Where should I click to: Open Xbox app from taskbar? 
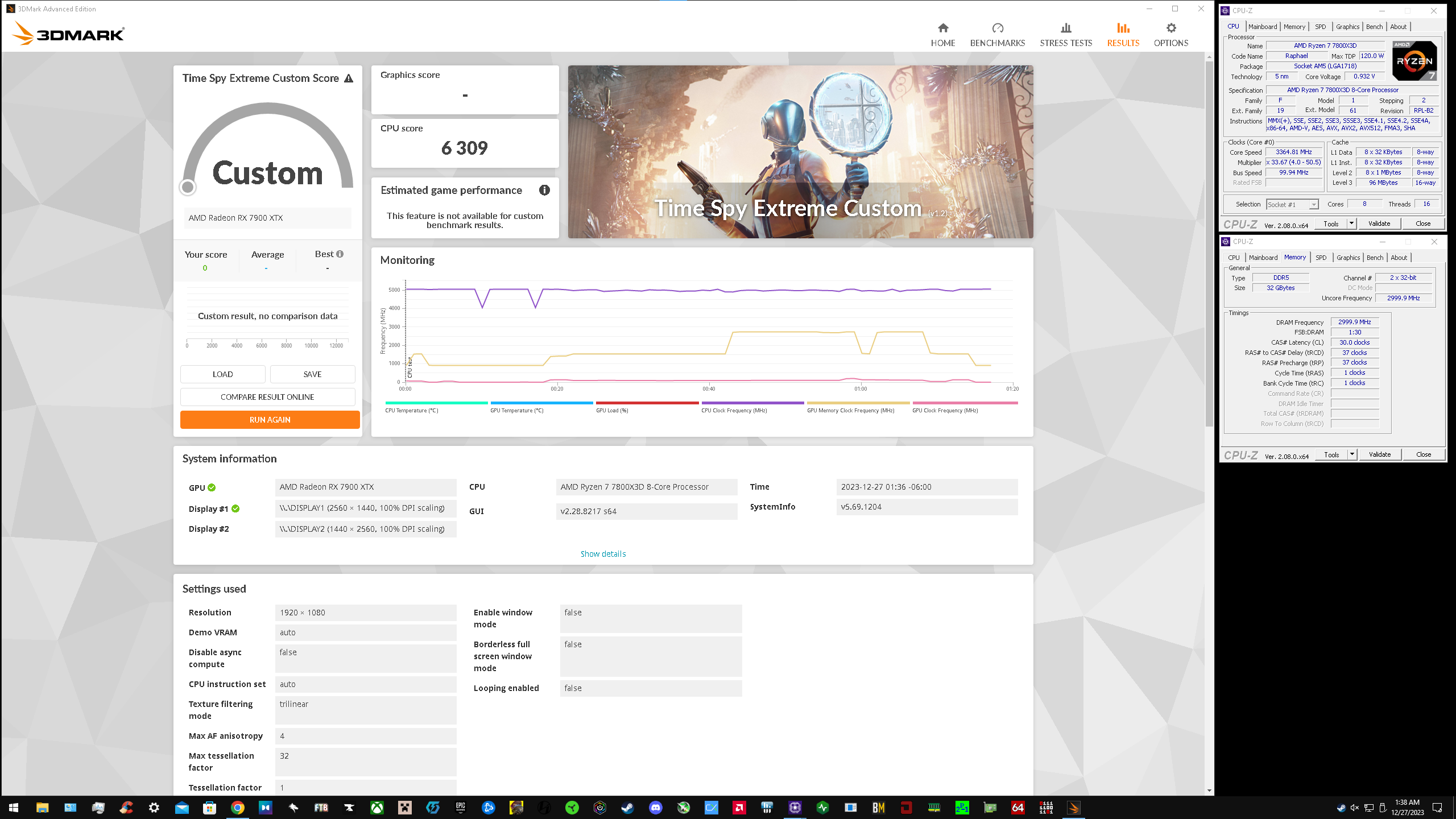point(377,808)
